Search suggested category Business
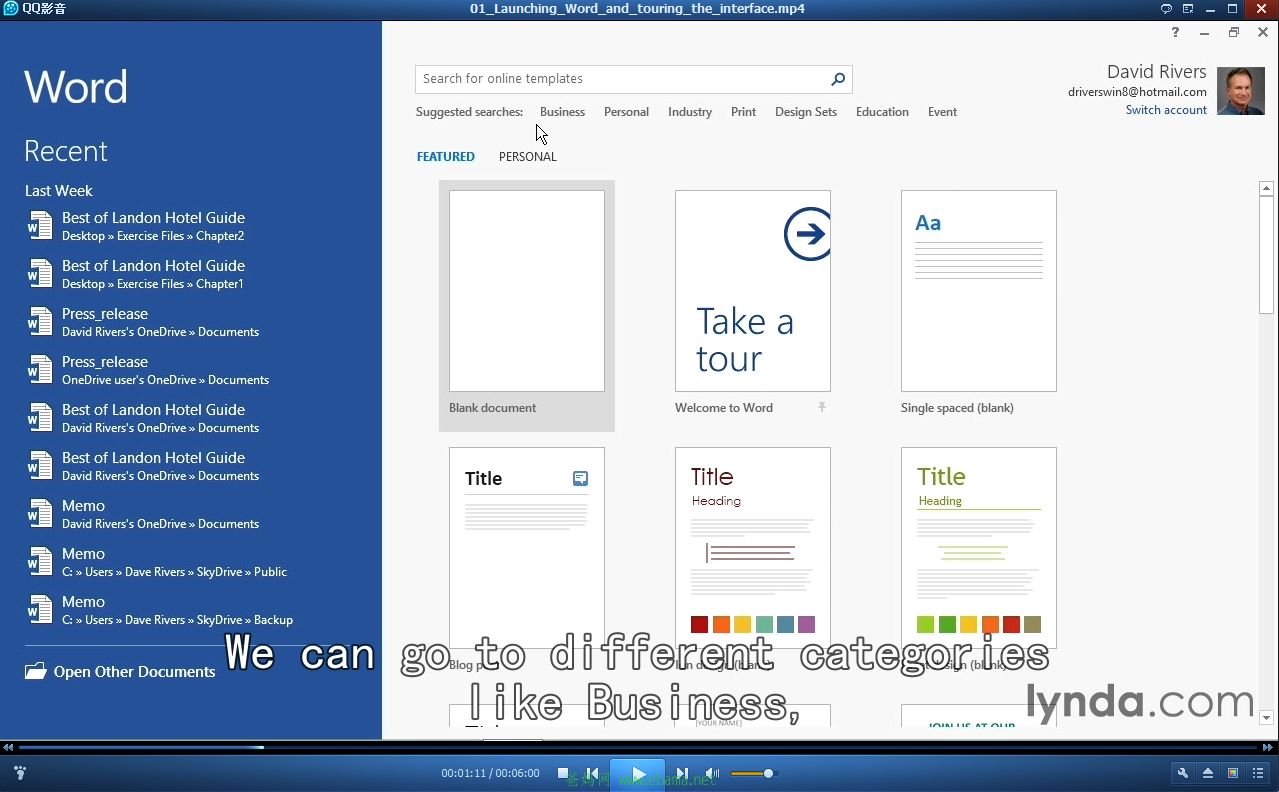Image resolution: width=1279 pixels, height=792 pixels. [x=562, y=112]
